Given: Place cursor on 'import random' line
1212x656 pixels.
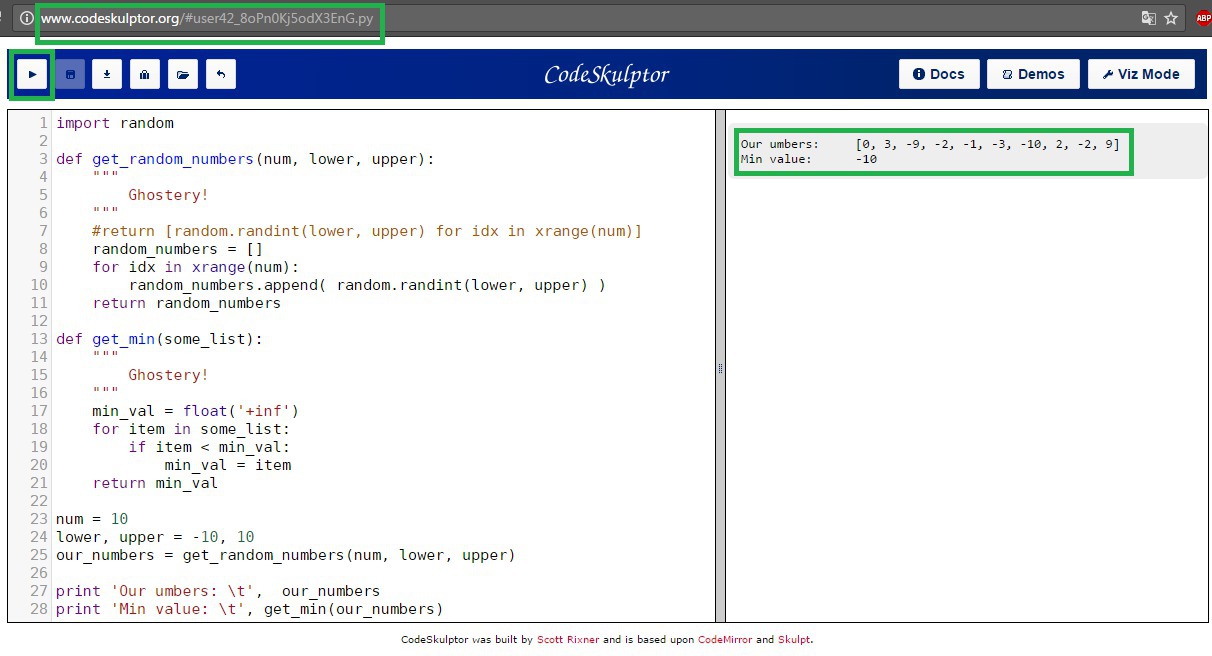Looking at the screenshot, I should [x=115, y=123].
